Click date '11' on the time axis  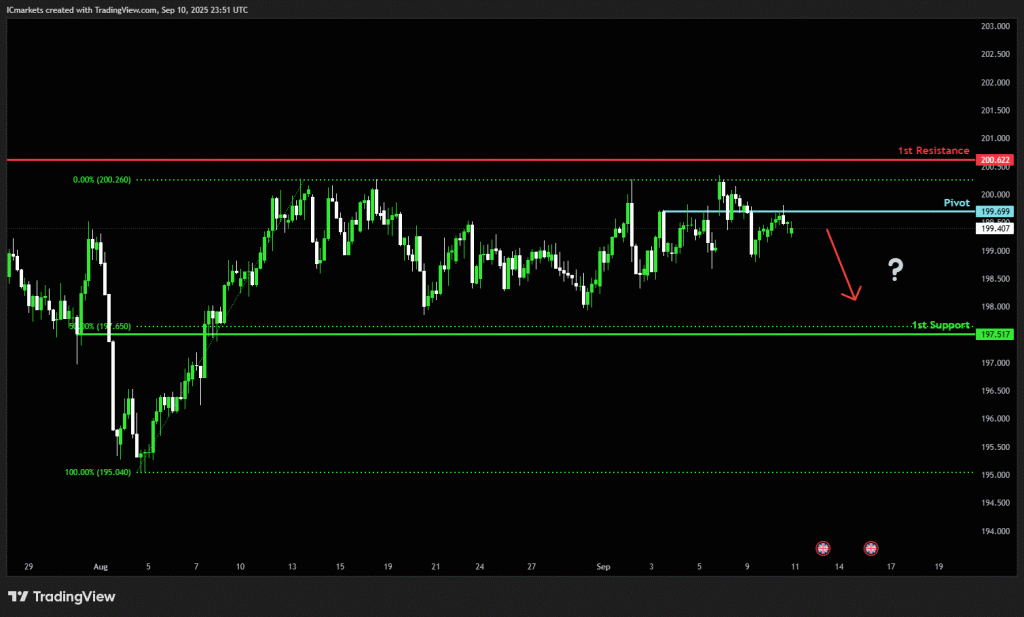click(795, 567)
